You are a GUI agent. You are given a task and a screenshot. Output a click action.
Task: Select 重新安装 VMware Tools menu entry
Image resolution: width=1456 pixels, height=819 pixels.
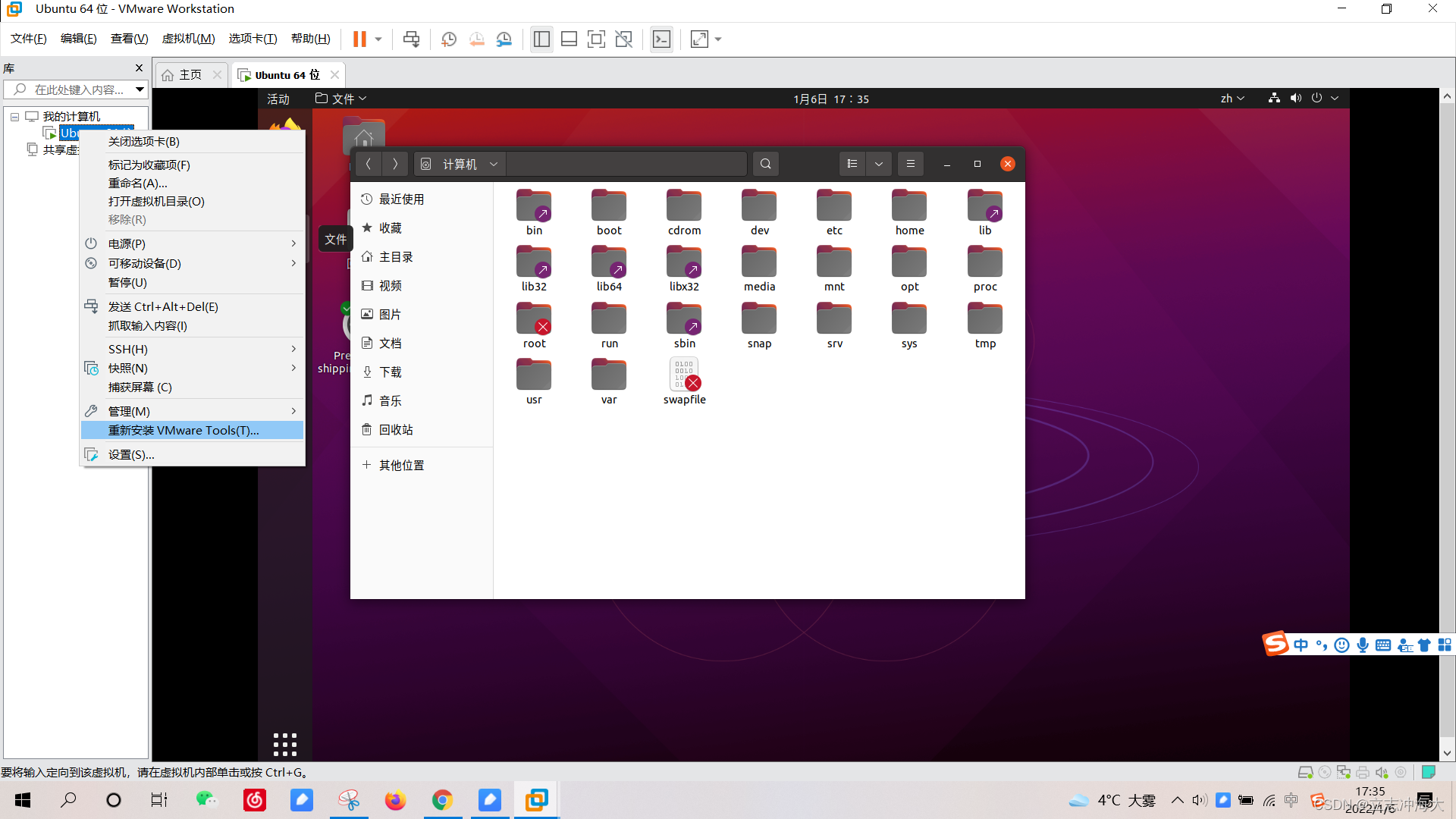point(184,430)
